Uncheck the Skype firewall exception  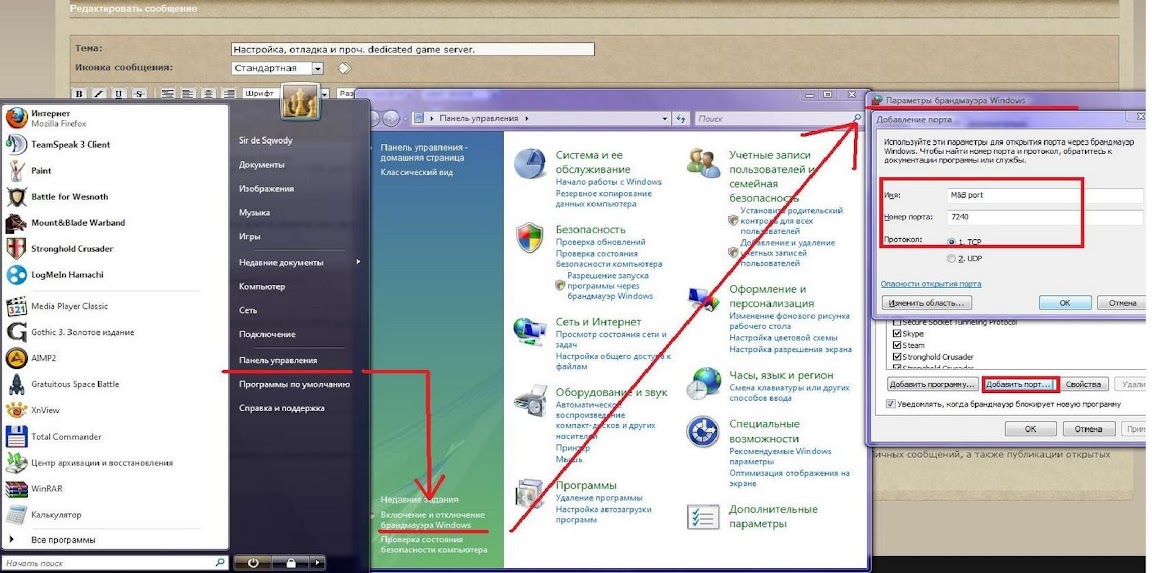click(x=896, y=334)
